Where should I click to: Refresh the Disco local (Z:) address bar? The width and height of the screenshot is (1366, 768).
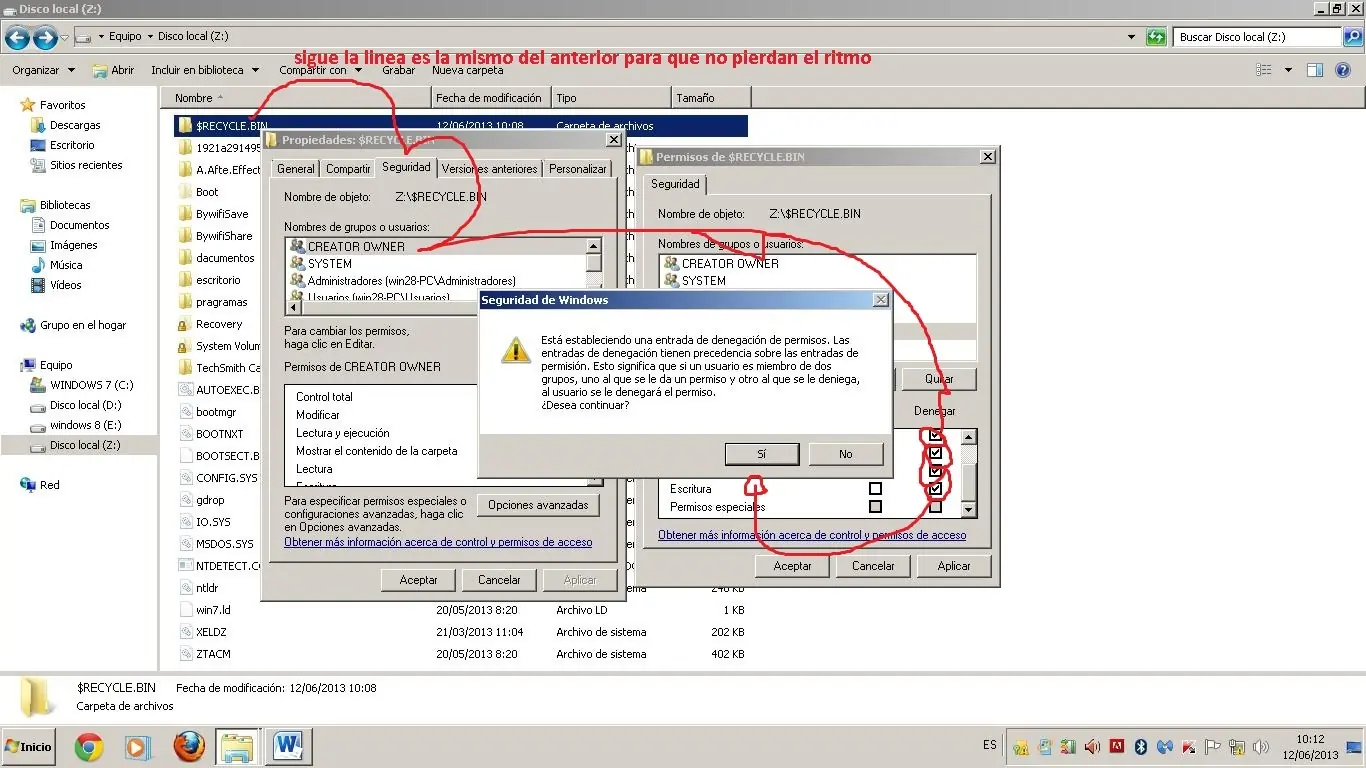(x=1156, y=37)
